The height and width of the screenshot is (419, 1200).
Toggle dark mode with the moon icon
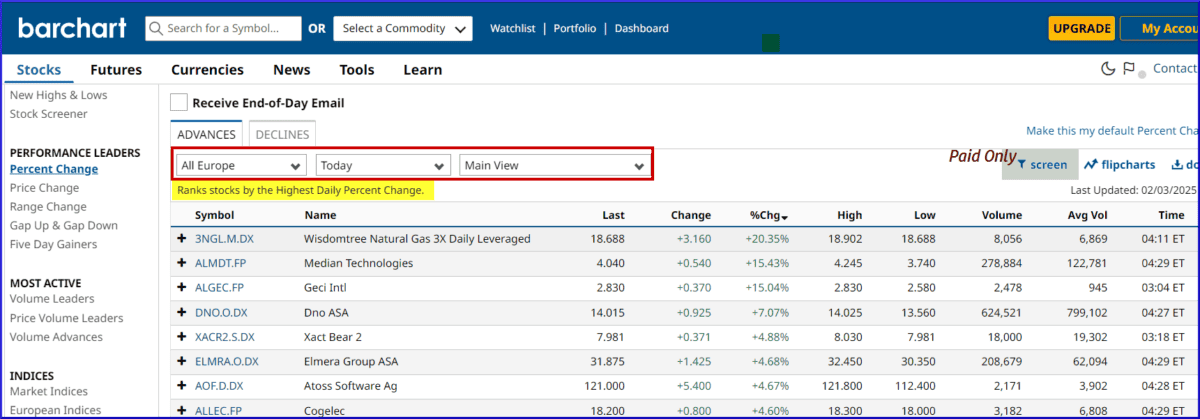click(x=1107, y=69)
